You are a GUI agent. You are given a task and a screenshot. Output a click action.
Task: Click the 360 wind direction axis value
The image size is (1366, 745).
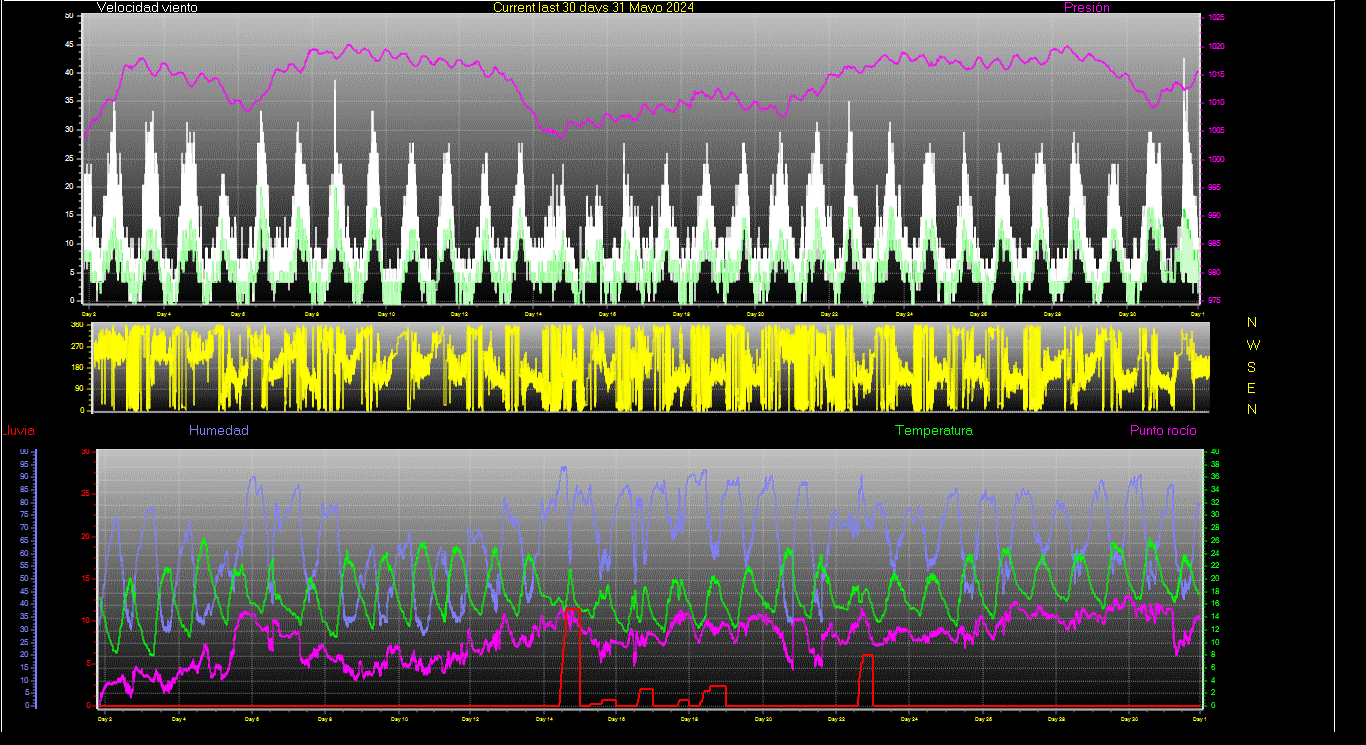76,325
